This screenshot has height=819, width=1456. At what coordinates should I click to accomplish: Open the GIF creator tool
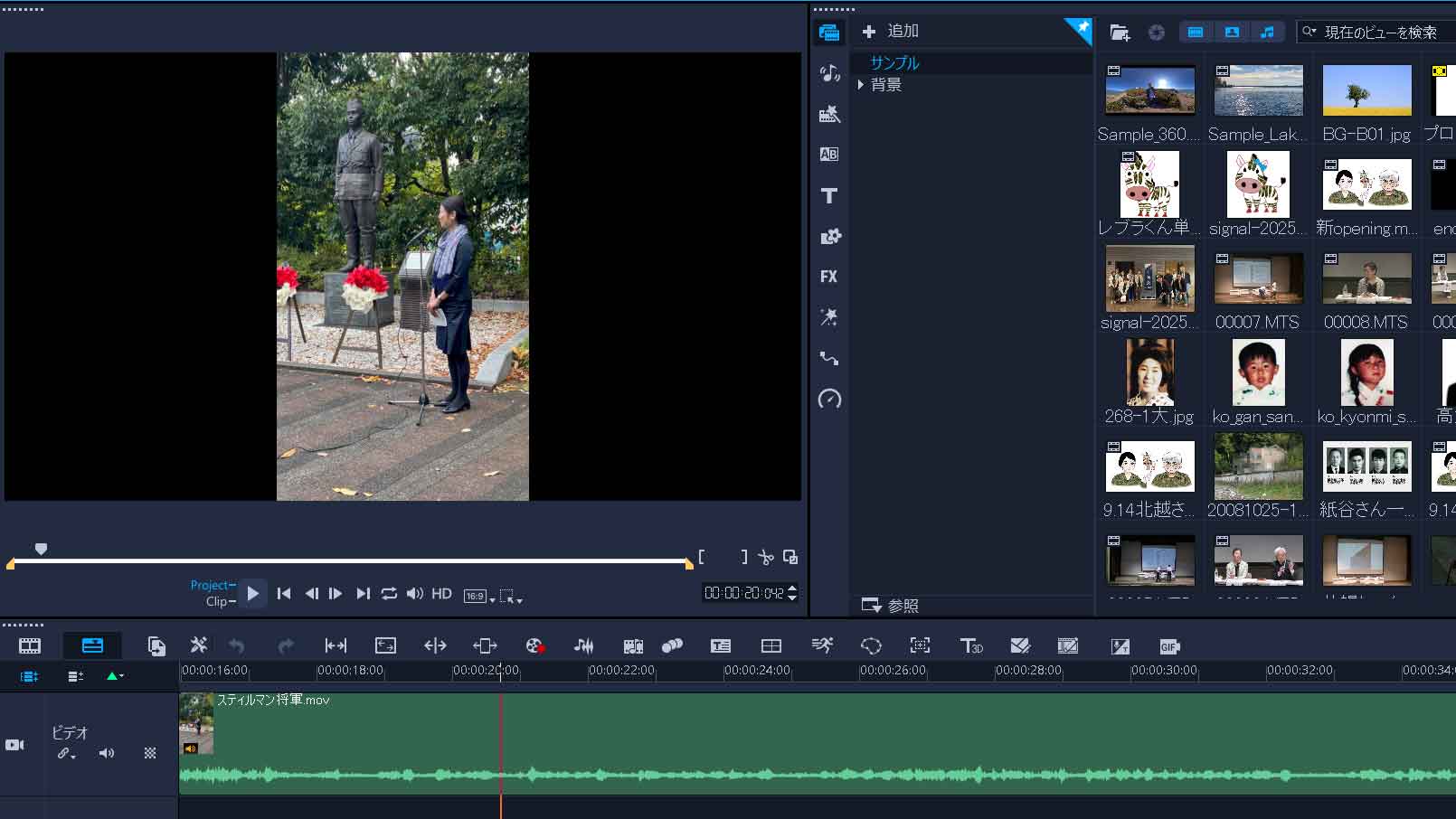[x=1169, y=646]
